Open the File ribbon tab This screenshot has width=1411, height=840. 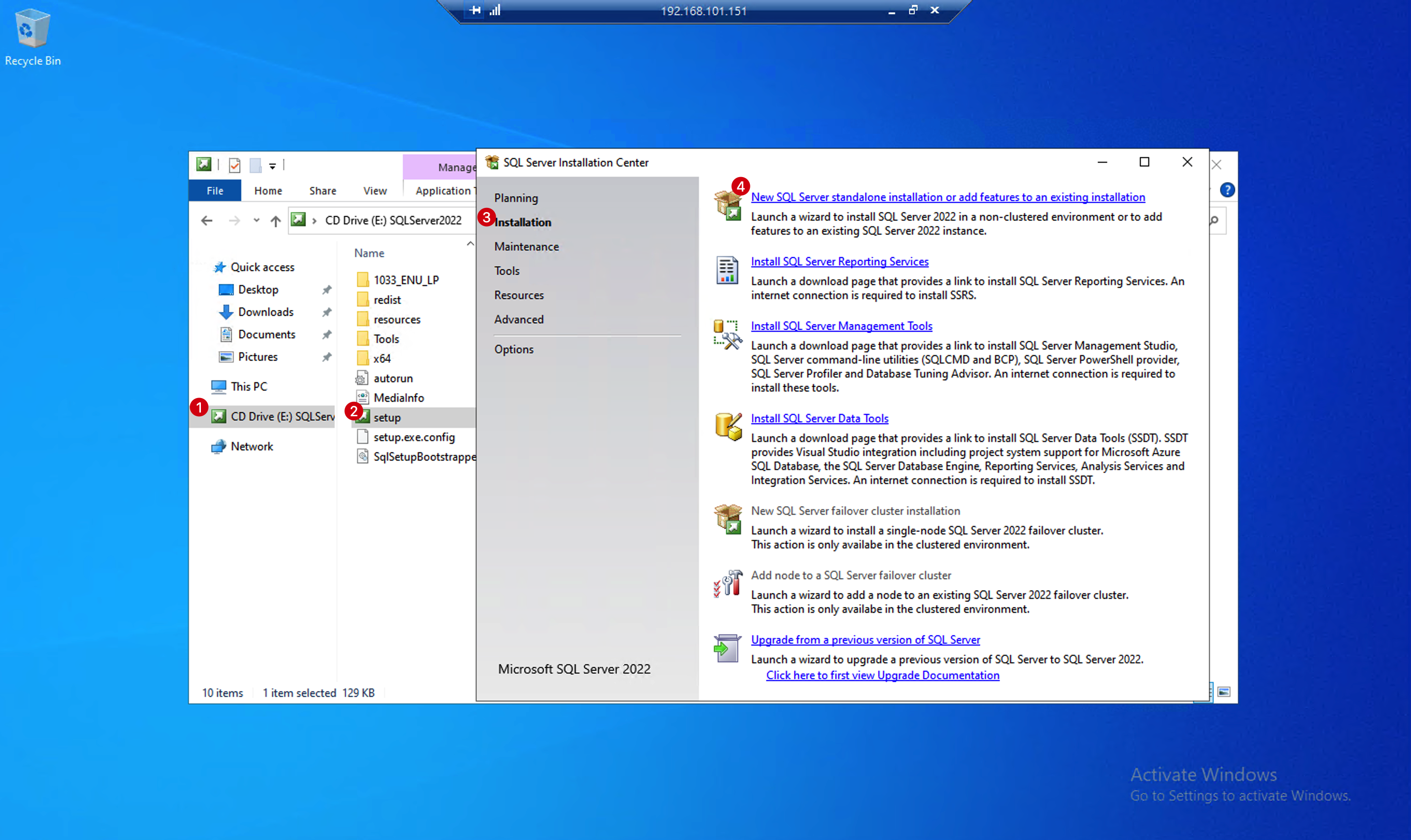click(x=214, y=191)
